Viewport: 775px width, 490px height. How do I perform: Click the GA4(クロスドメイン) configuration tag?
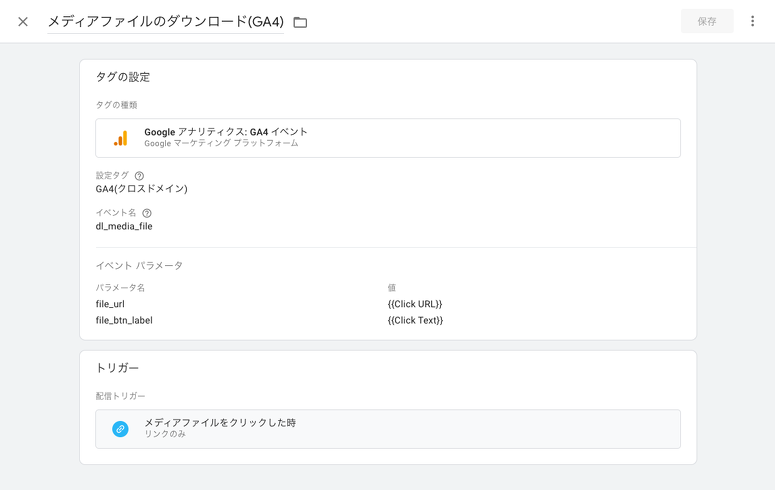coord(141,189)
